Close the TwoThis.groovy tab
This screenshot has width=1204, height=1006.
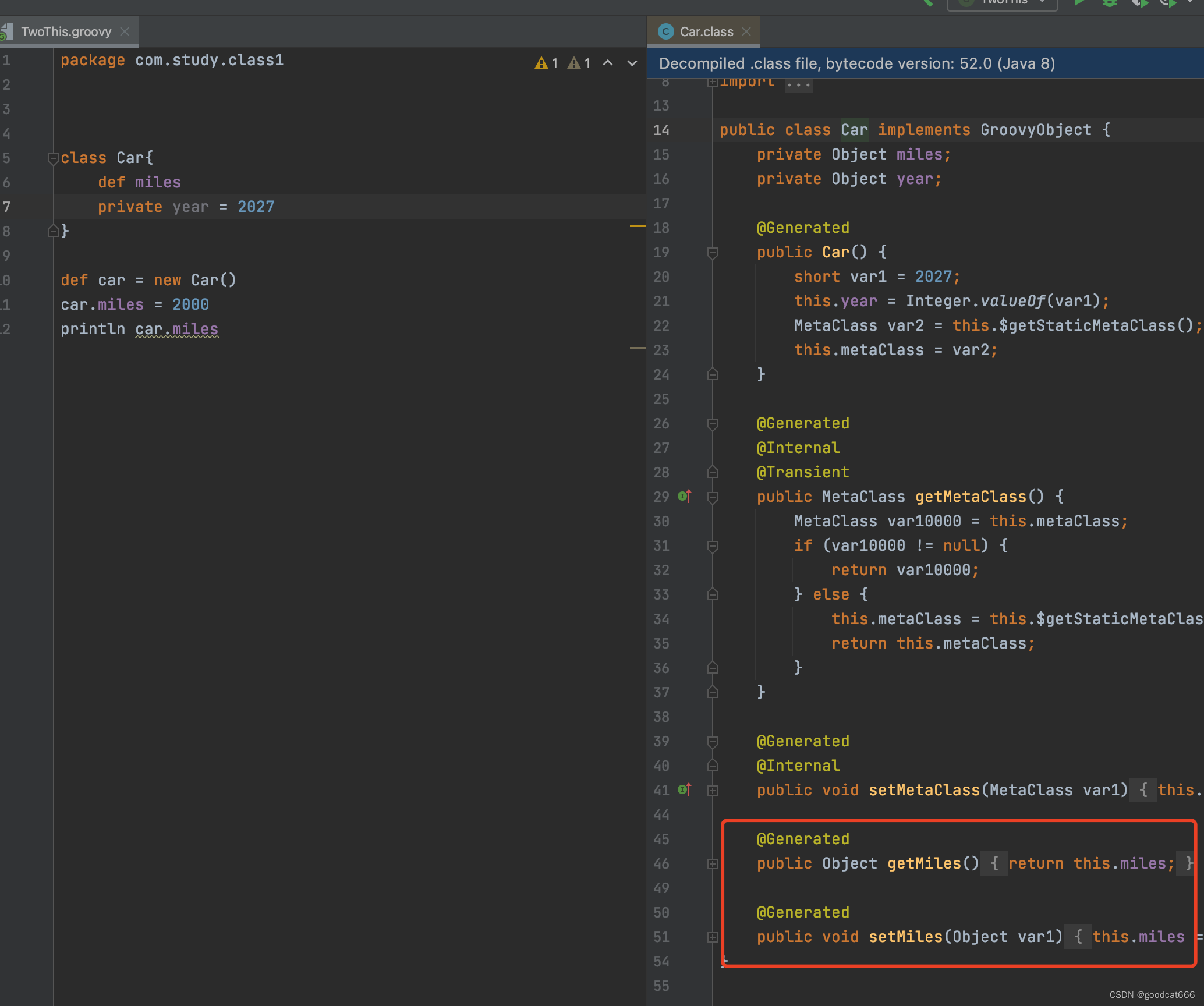click(125, 31)
